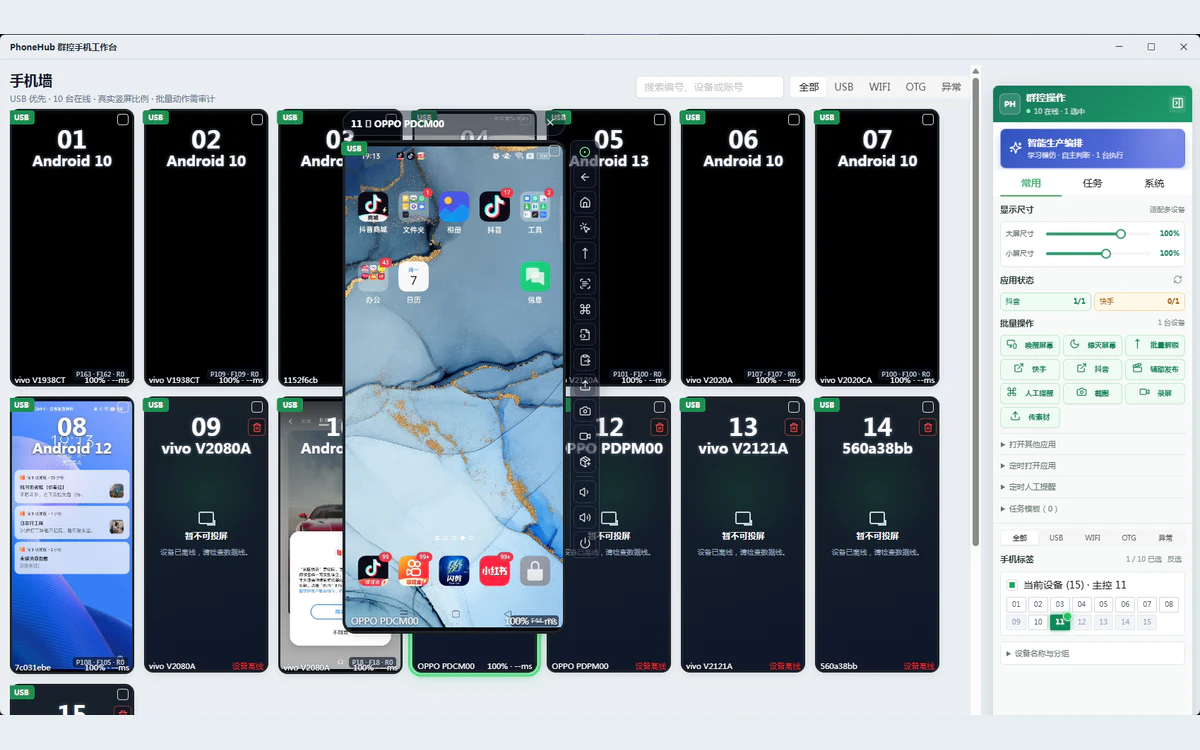
Task: Open 文件夹 folder on the phone screen
Action: pyautogui.click(x=413, y=213)
